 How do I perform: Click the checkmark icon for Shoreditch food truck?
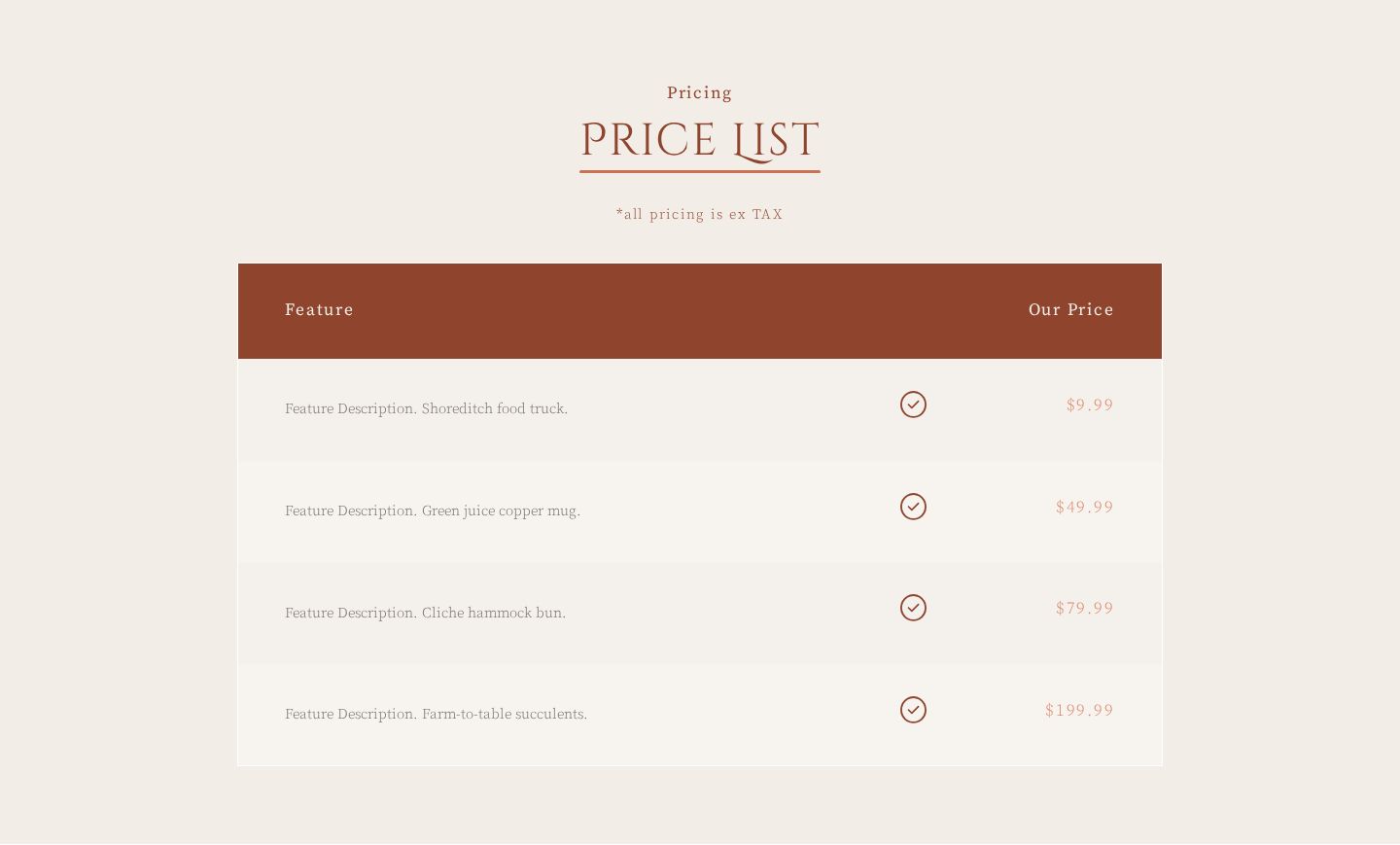[x=913, y=405]
